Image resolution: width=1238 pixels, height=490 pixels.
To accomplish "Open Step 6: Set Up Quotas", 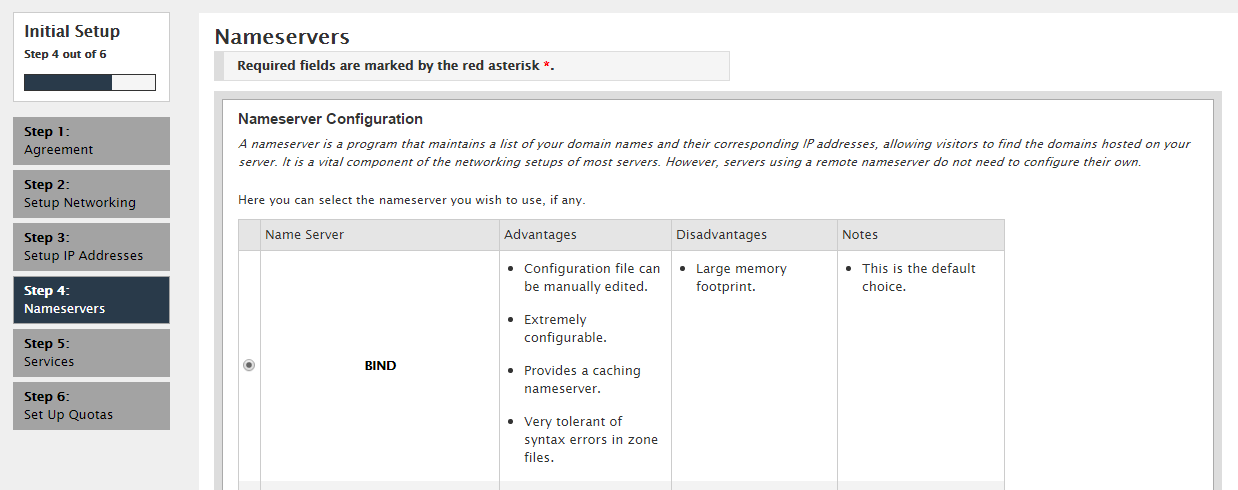I will [91, 406].
